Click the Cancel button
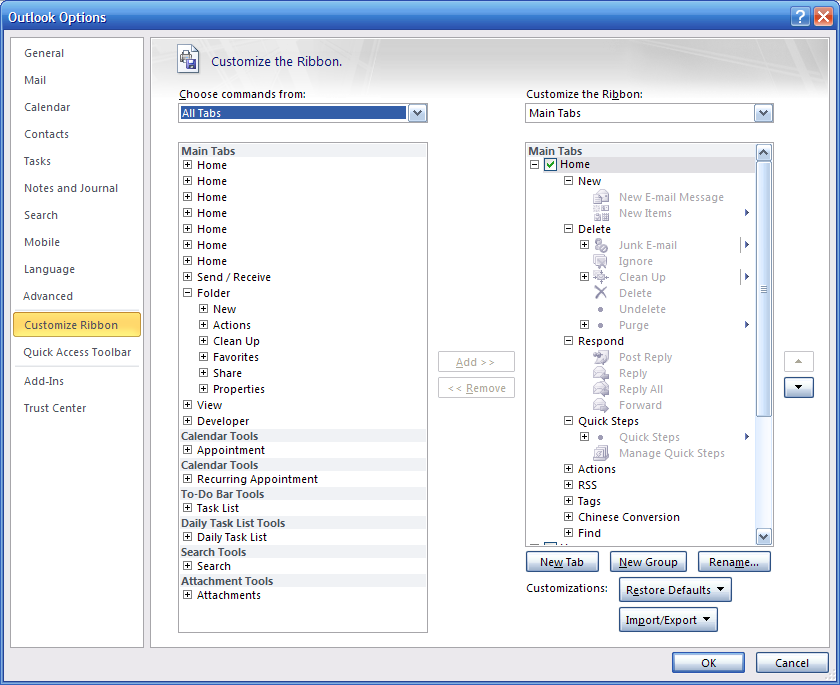 [792, 663]
